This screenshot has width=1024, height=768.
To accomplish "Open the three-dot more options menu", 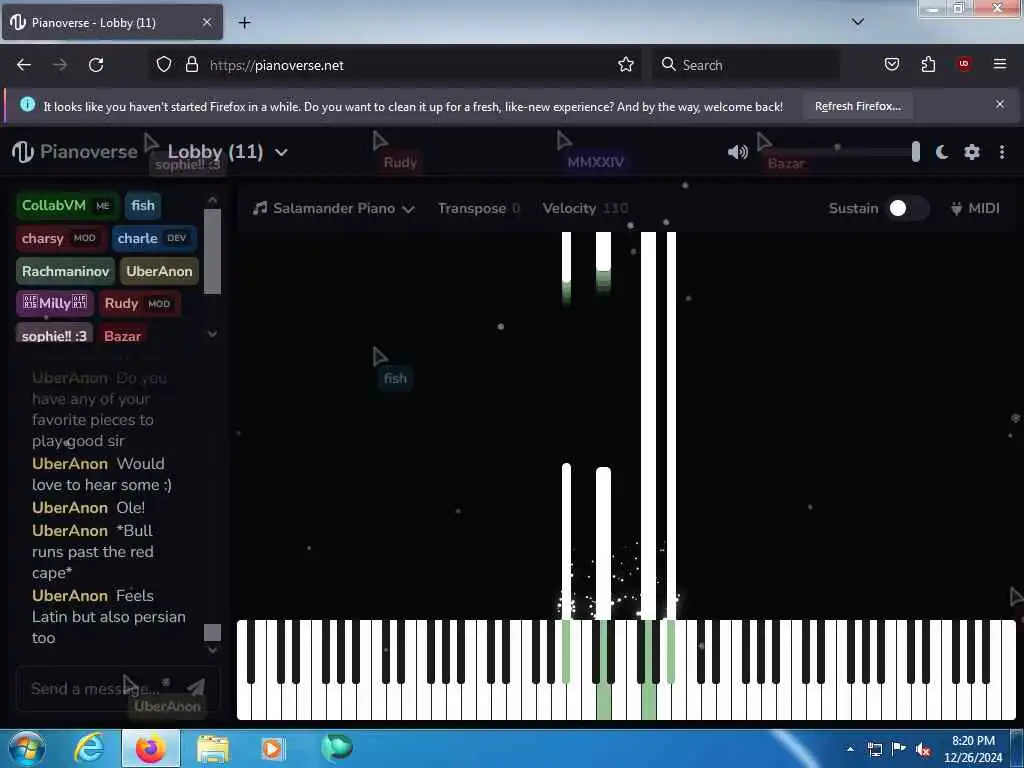I will (1002, 152).
